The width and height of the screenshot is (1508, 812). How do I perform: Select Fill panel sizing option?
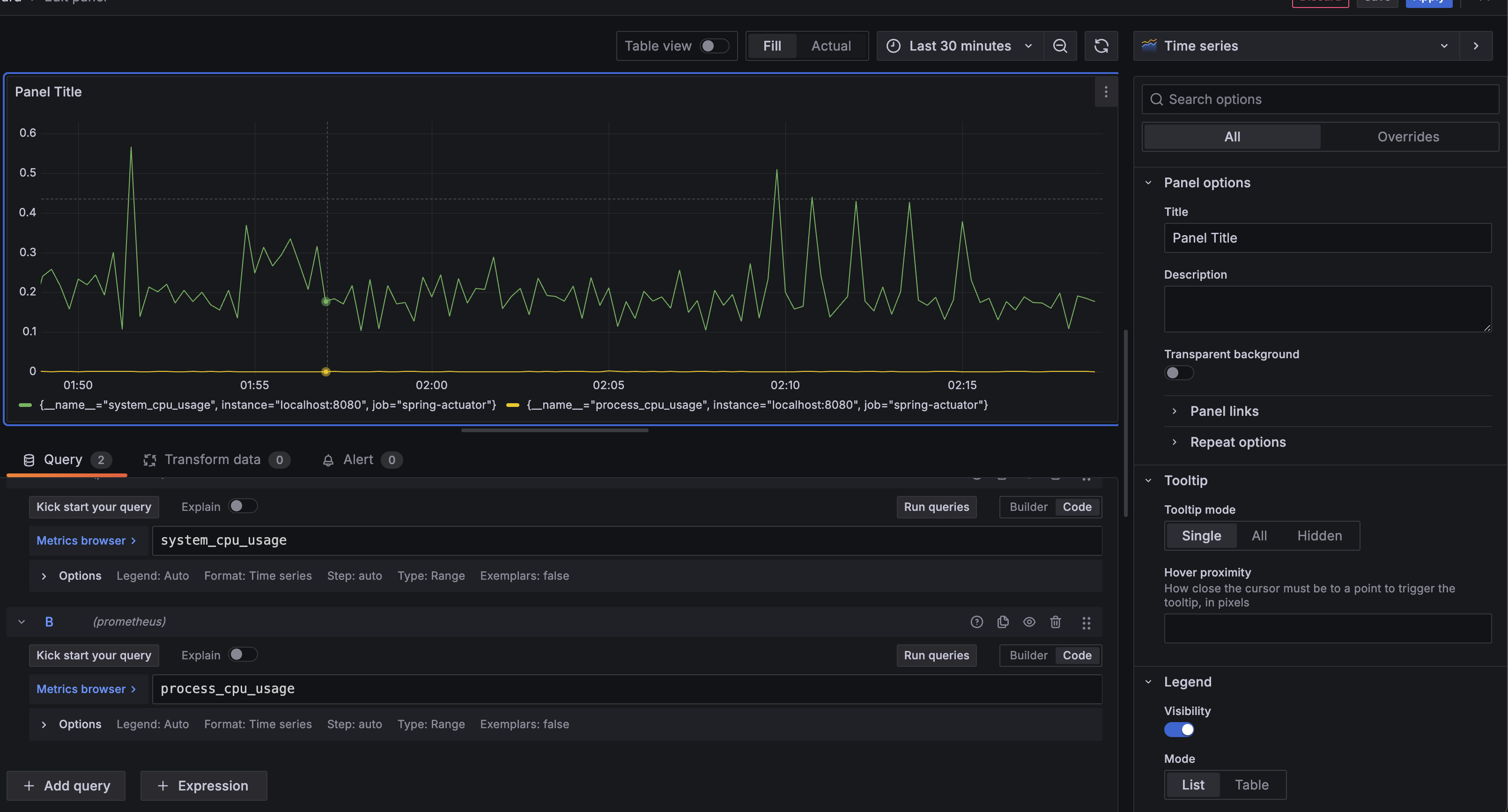pyautogui.click(x=772, y=46)
